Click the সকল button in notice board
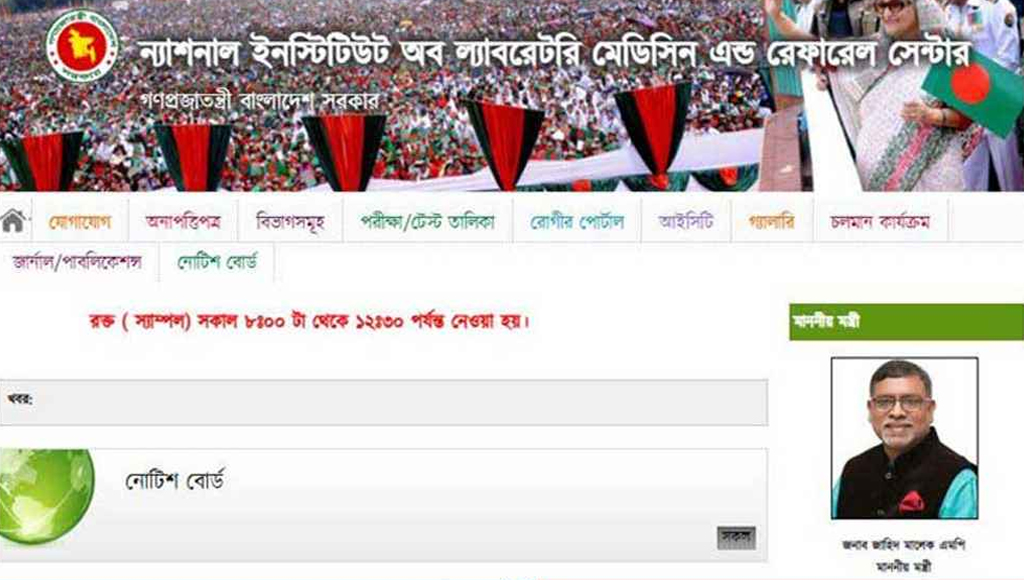The width and height of the screenshot is (1024, 580). 736,538
